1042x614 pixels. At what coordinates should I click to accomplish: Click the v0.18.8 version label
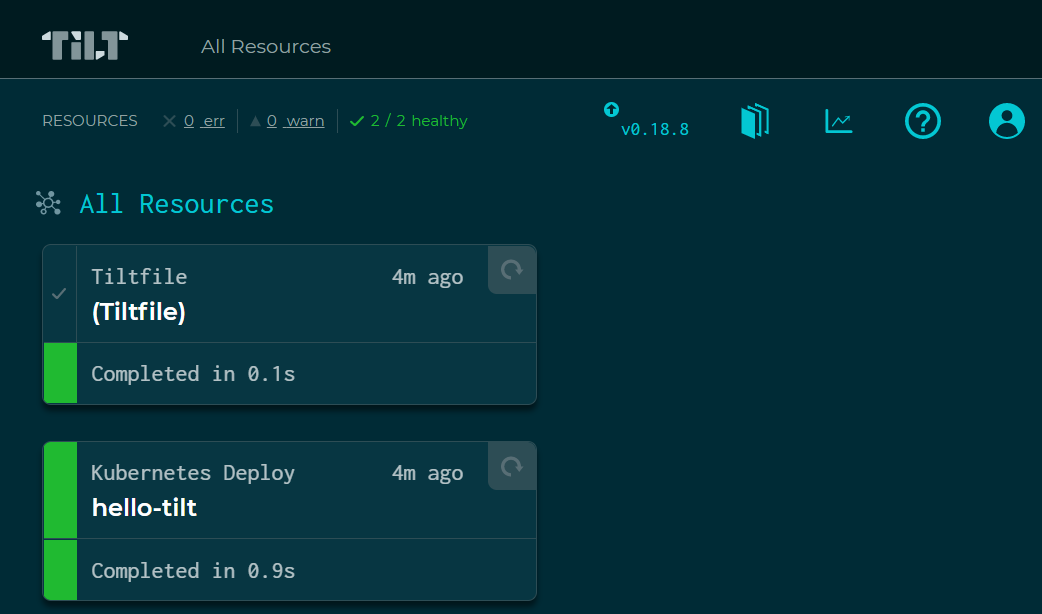tap(655, 130)
